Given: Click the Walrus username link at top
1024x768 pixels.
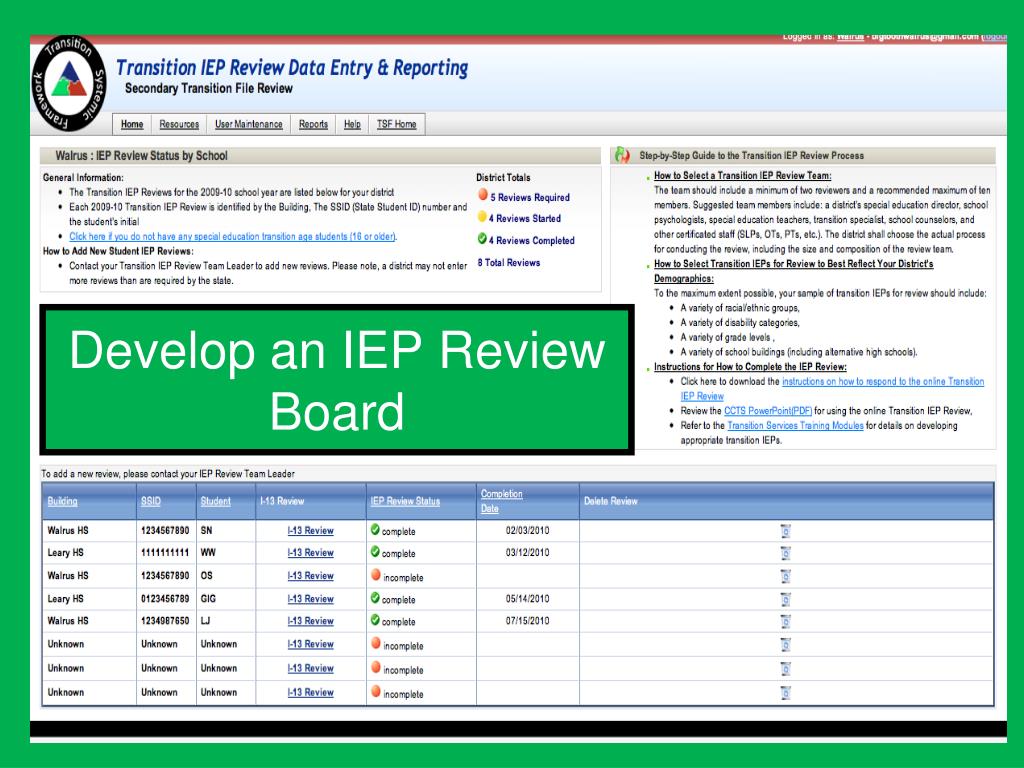Looking at the screenshot, I should pyautogui.click(x=850, y=37).
